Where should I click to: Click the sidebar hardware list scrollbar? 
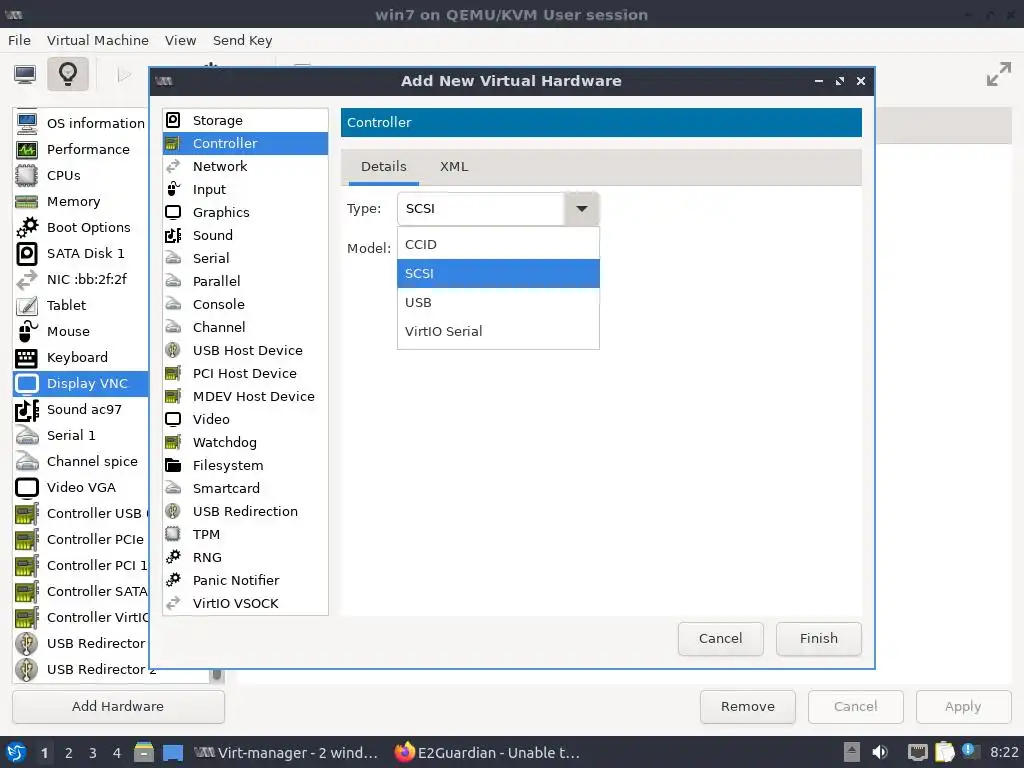pyautogui.click(x=217, y=675)
